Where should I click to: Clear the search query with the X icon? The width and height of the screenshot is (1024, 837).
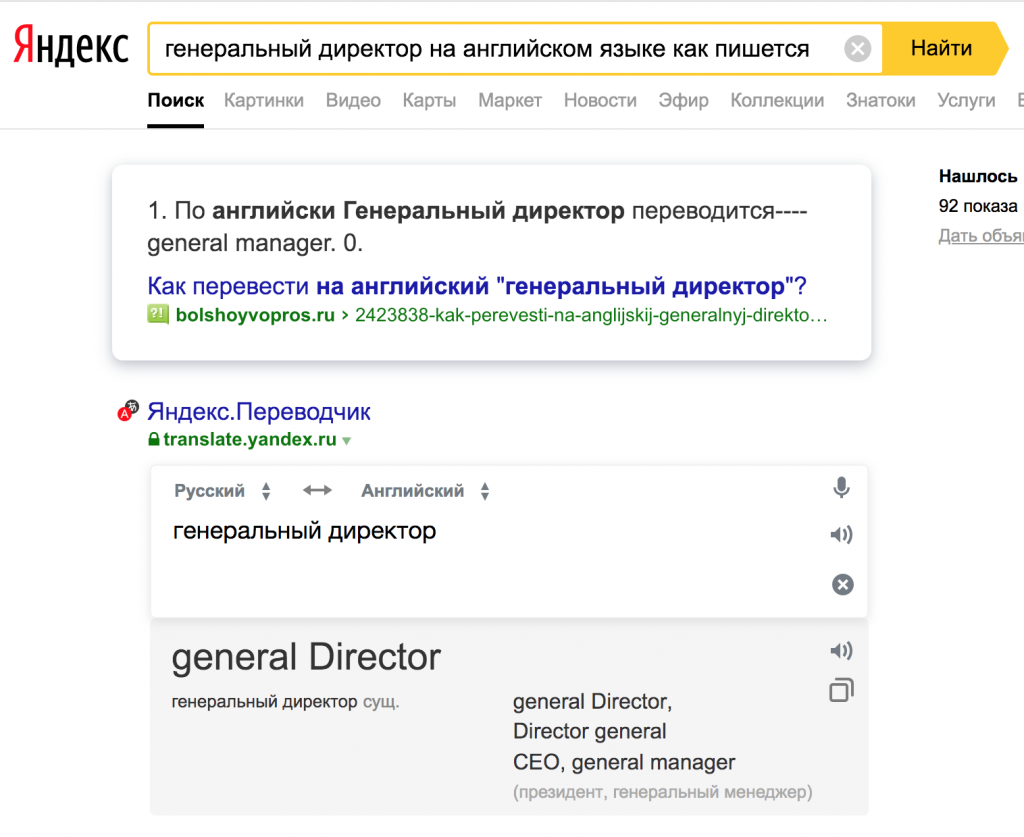[857, 48]
